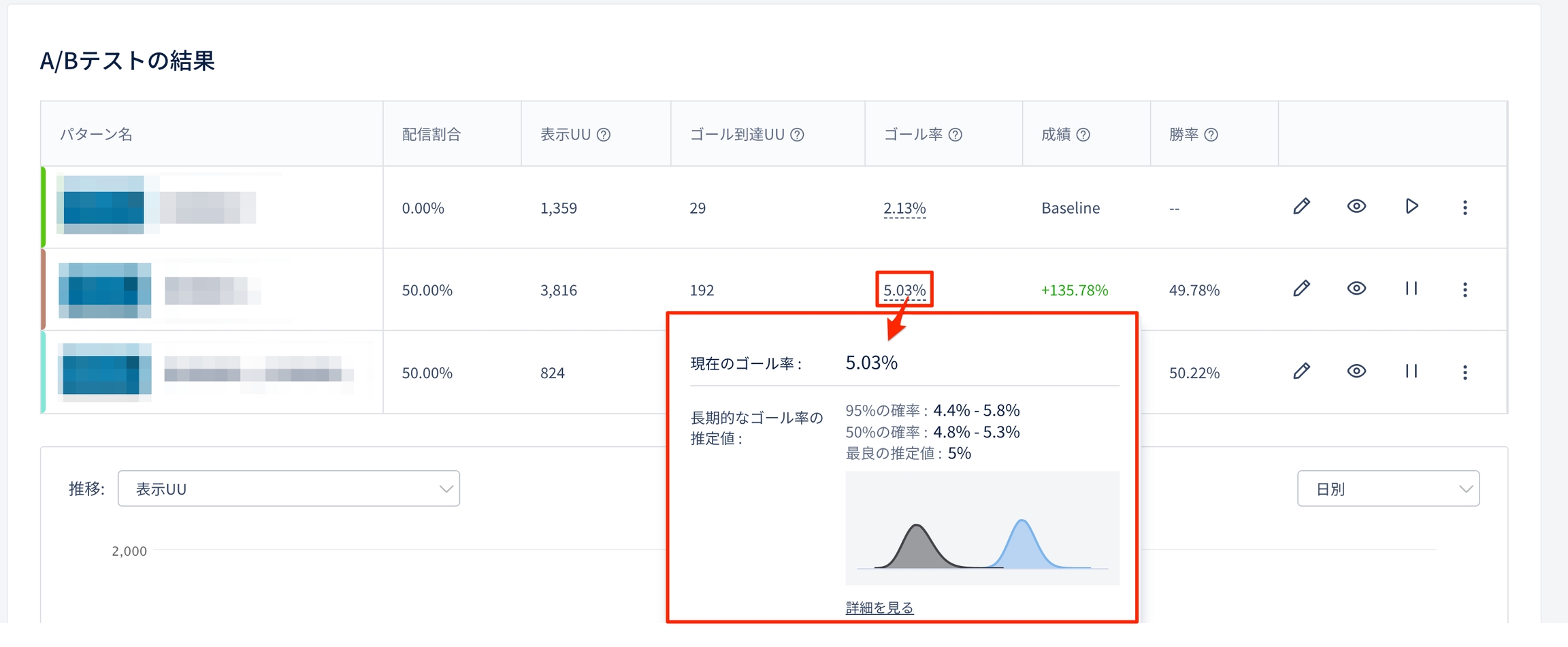Toggle preview eye for Baseline pattern
1568x647 pixels.
1356,206
